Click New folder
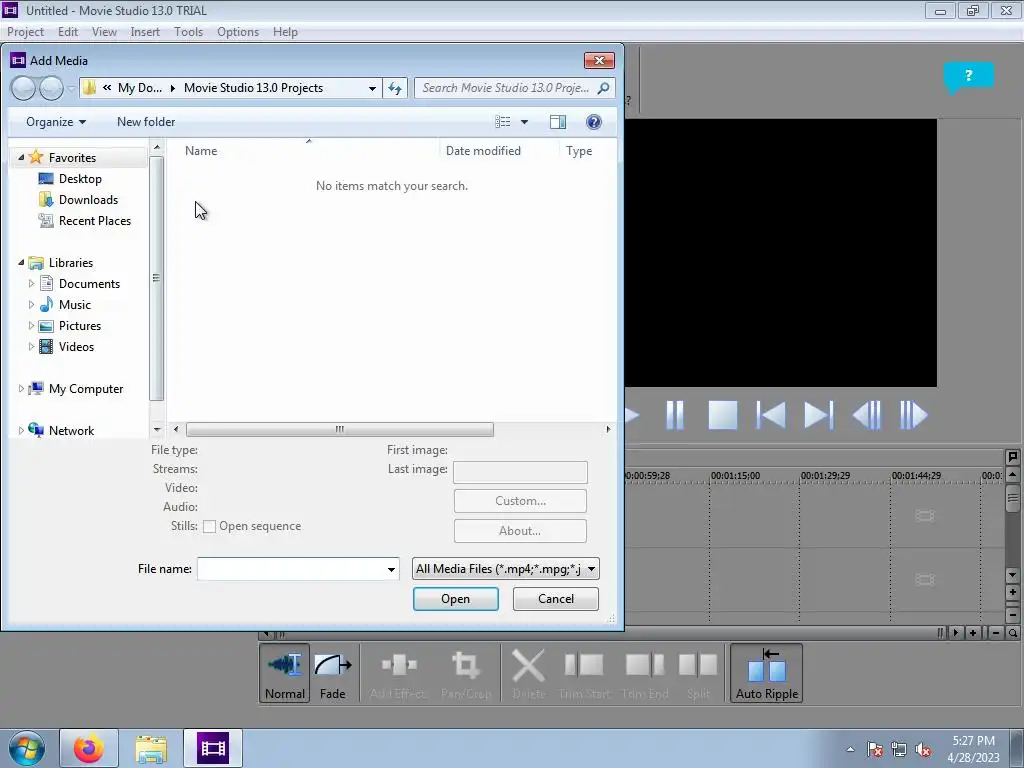1024x768 pixels. click(146, 122)
